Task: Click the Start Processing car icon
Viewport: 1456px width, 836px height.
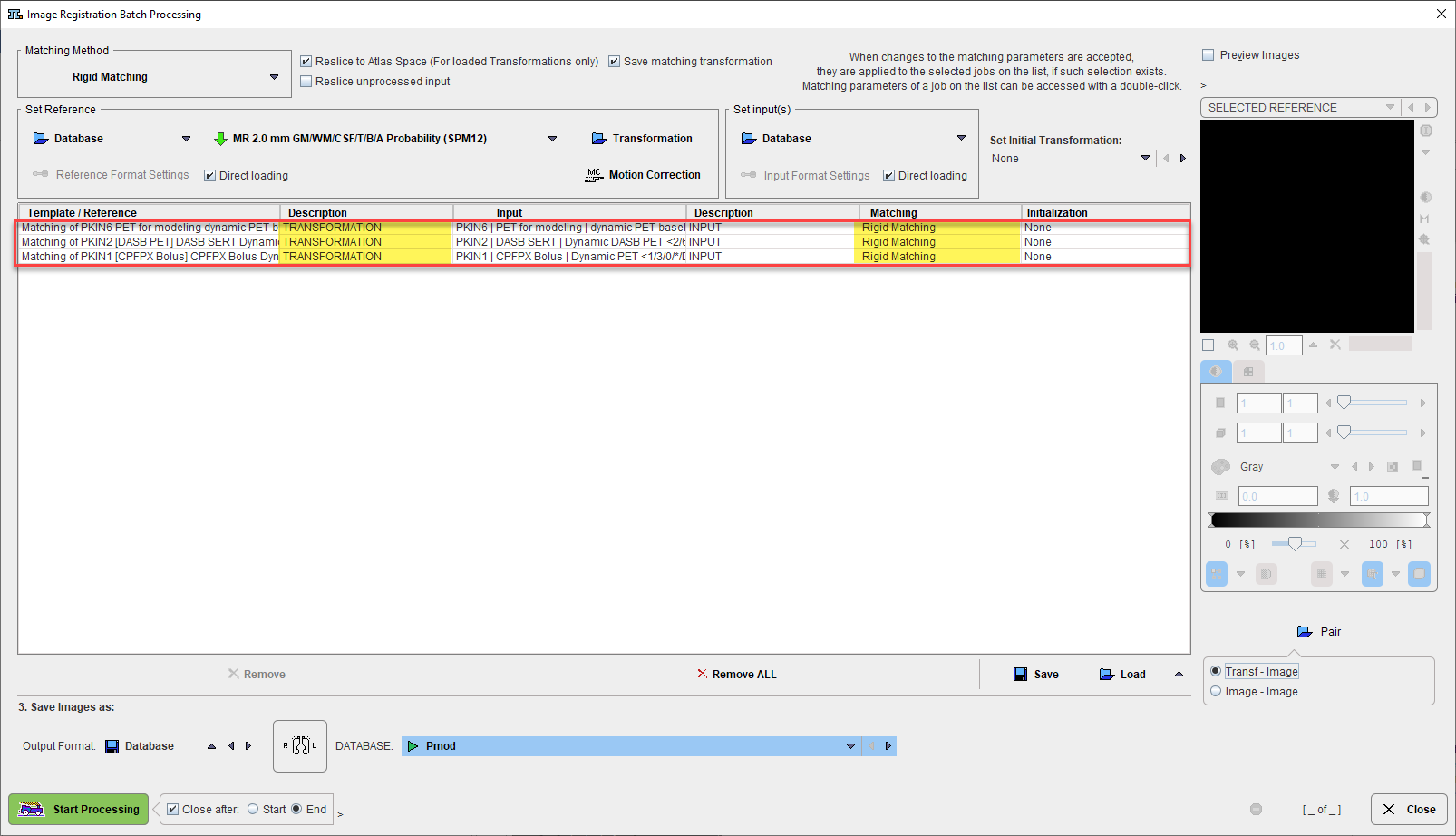Action: tap(32, 809)
